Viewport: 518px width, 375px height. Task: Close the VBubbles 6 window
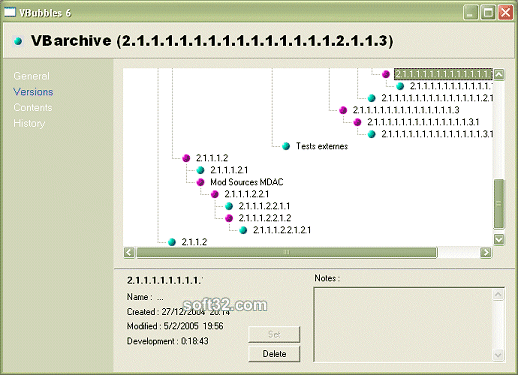tap(506, 13)
